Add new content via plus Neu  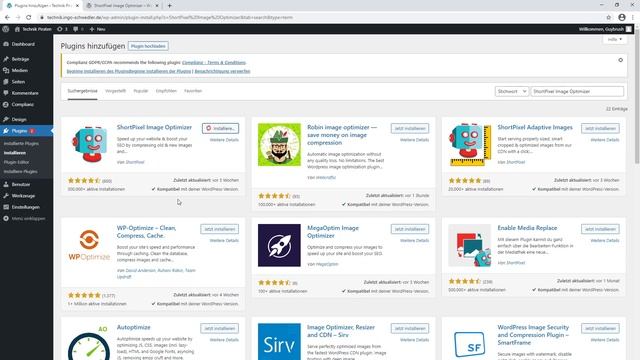tap(97, 29)
